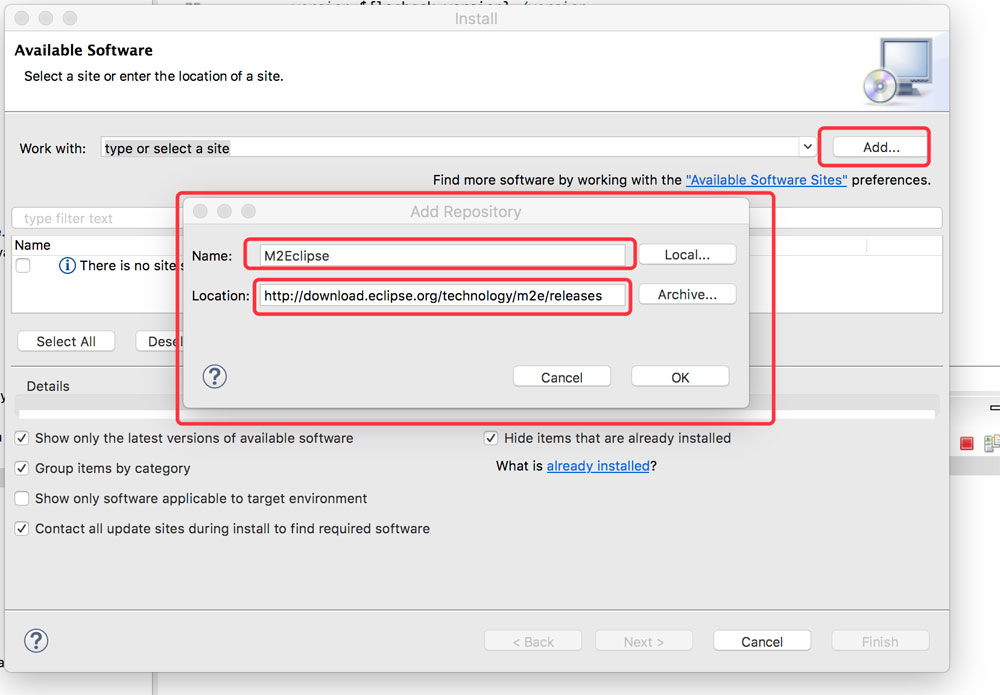Enable 'Show only software applicable to target environment'
Image resolution: width=1000 pixels, height=695 pixels.
click(x=21, y=498)
